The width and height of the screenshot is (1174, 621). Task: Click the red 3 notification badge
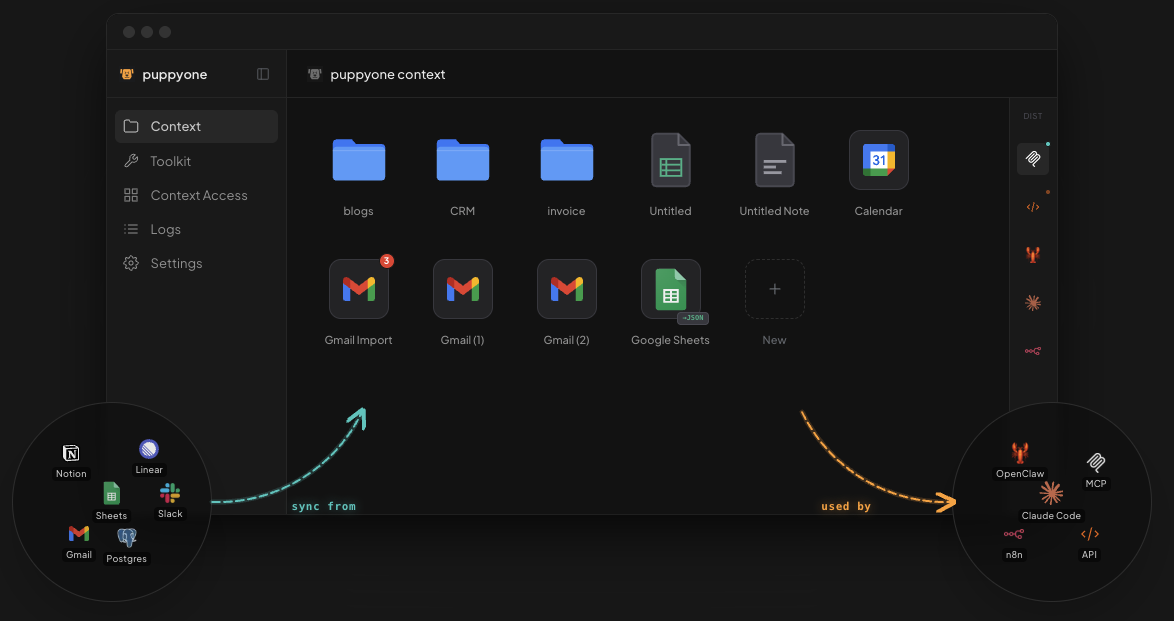pyautogui.click(x=386, y=261)
